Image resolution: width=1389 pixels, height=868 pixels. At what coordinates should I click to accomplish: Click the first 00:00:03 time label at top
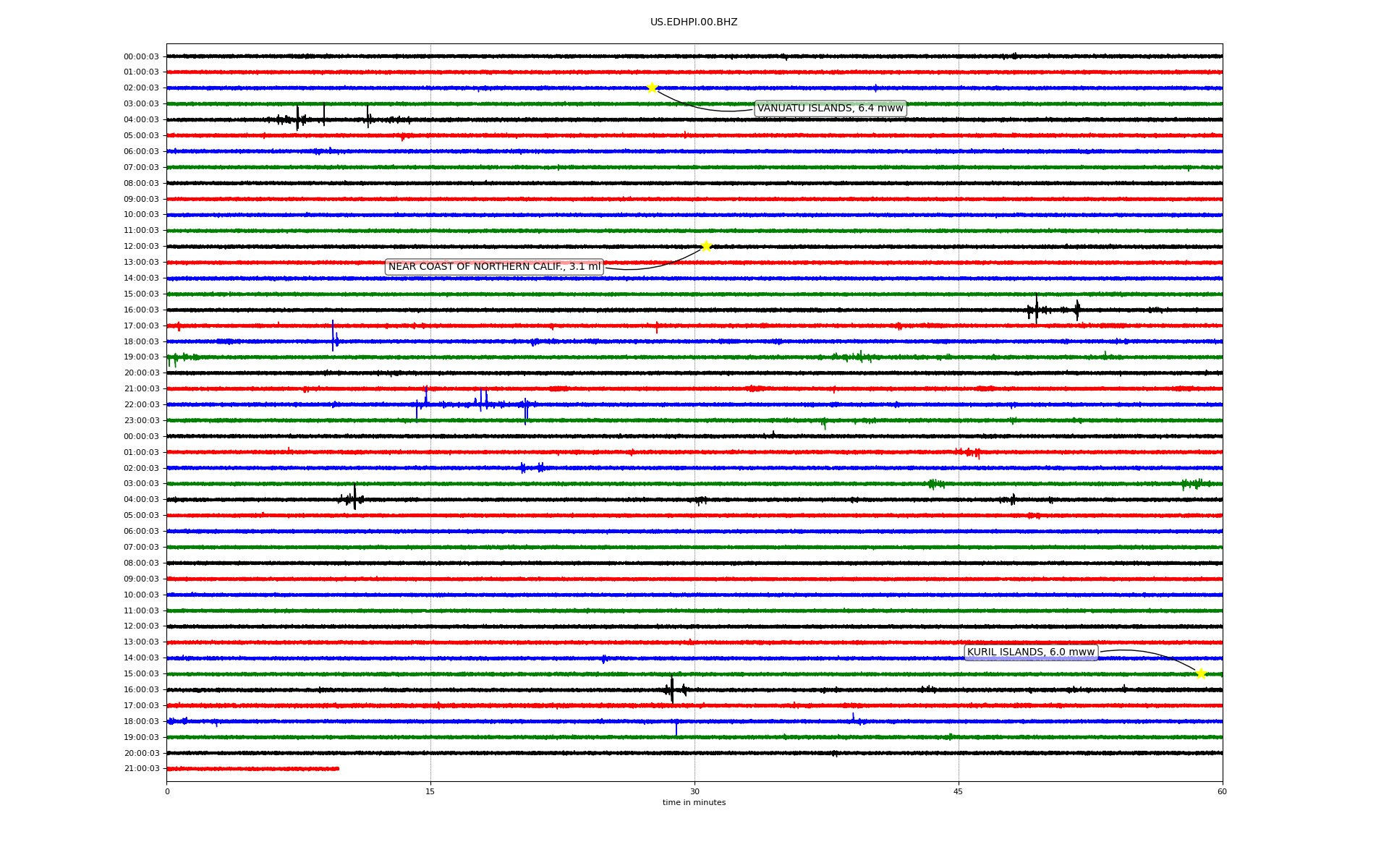141,56
